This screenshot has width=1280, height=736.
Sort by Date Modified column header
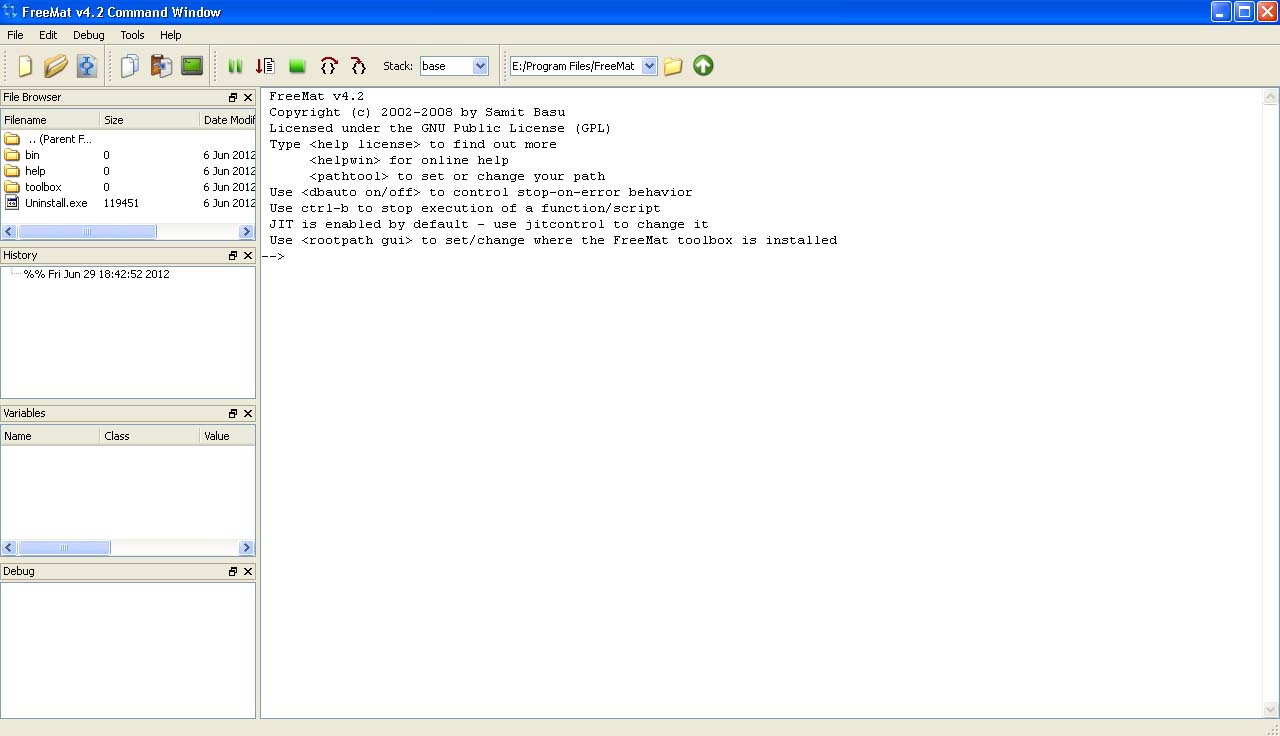(x=228, y=120)
